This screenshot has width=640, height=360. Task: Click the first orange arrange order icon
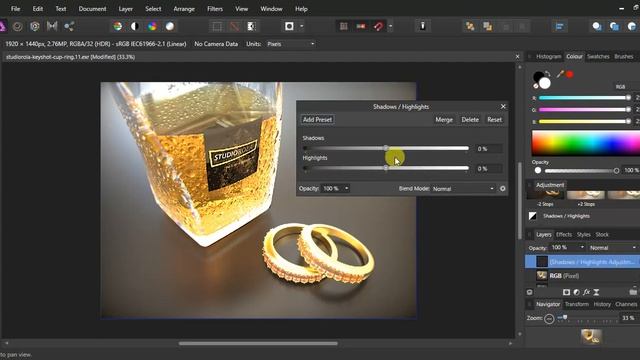click(470, 27)
